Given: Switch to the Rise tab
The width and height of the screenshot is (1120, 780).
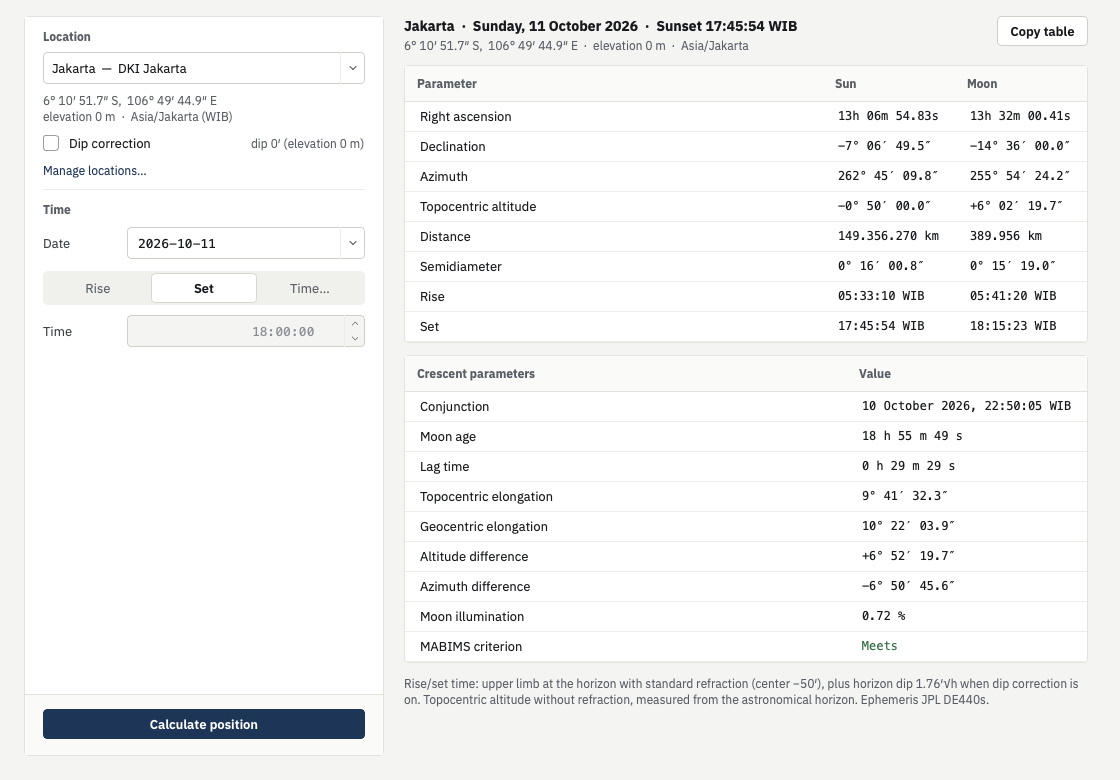Looking at the screenshot, I should (98, 289).
